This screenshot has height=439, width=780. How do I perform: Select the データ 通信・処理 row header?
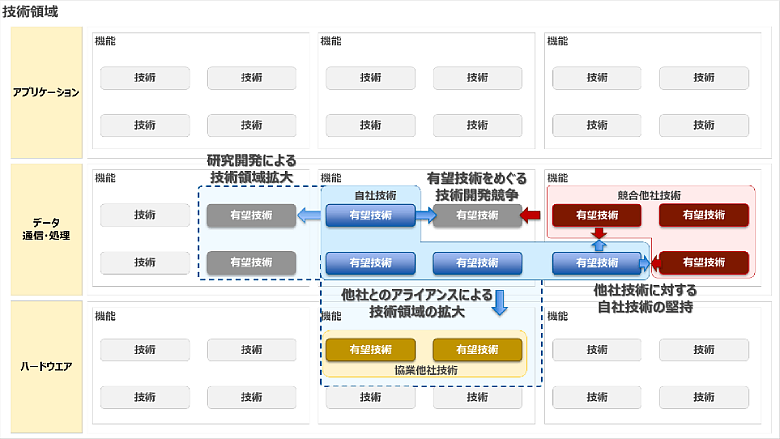point(45,229)
